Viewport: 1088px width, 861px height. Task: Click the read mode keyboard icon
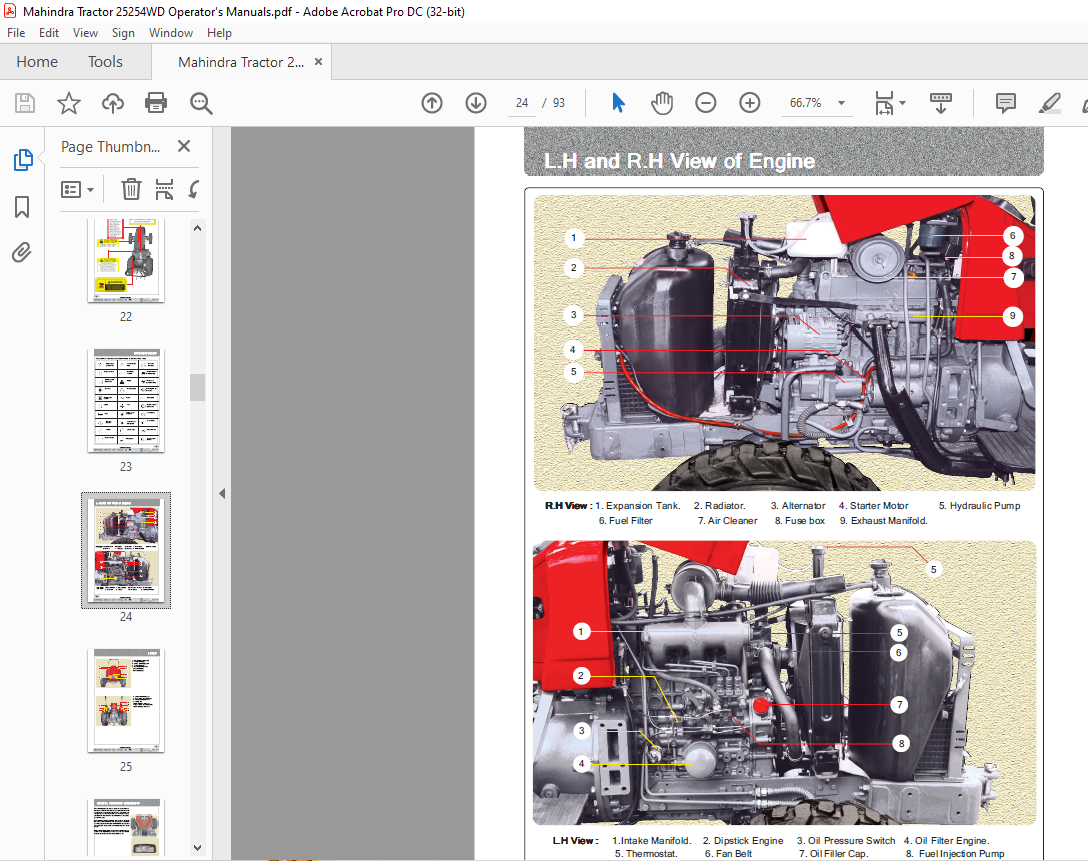pyautogui.click(x=941, y=103)
